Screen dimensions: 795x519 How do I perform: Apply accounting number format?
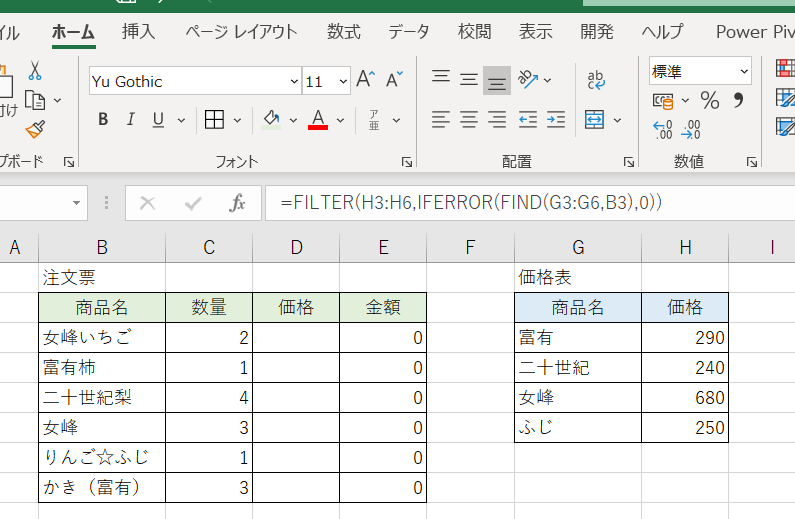(663, 101)
